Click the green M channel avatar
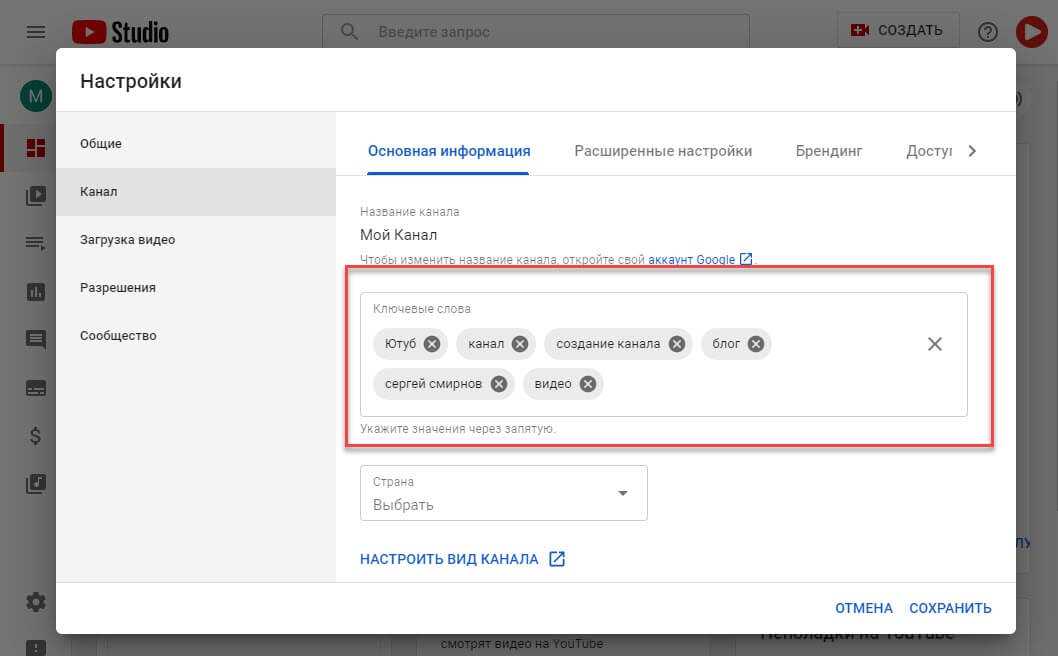 [36, 96]
